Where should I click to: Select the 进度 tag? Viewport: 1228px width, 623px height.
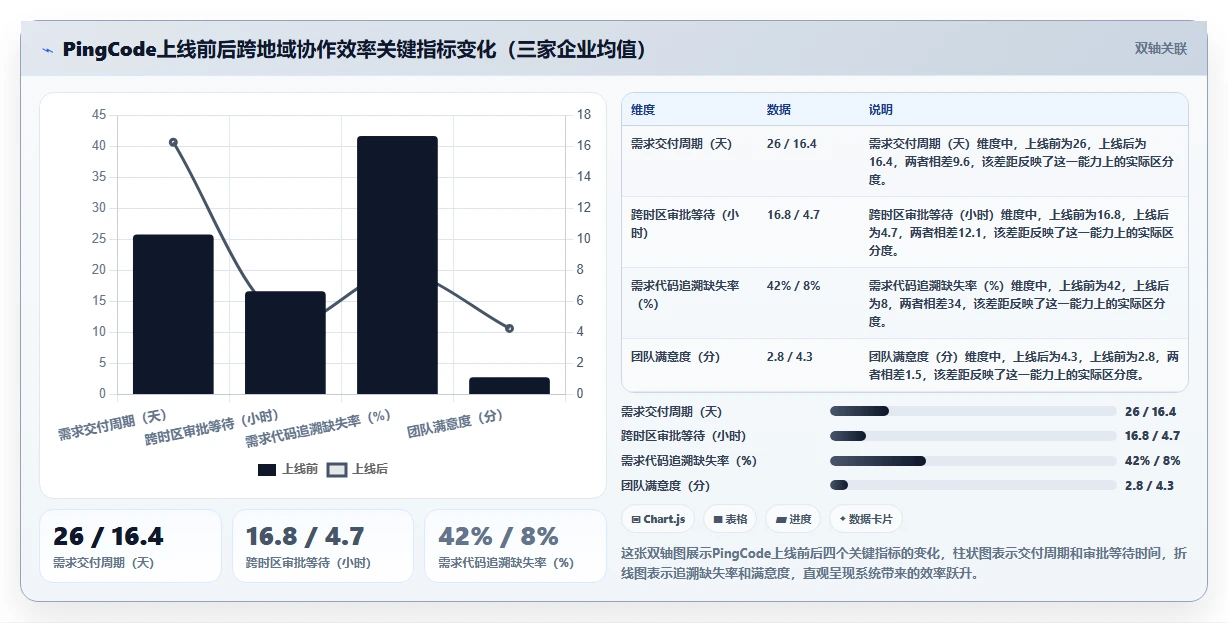click(x=794, y=519)
